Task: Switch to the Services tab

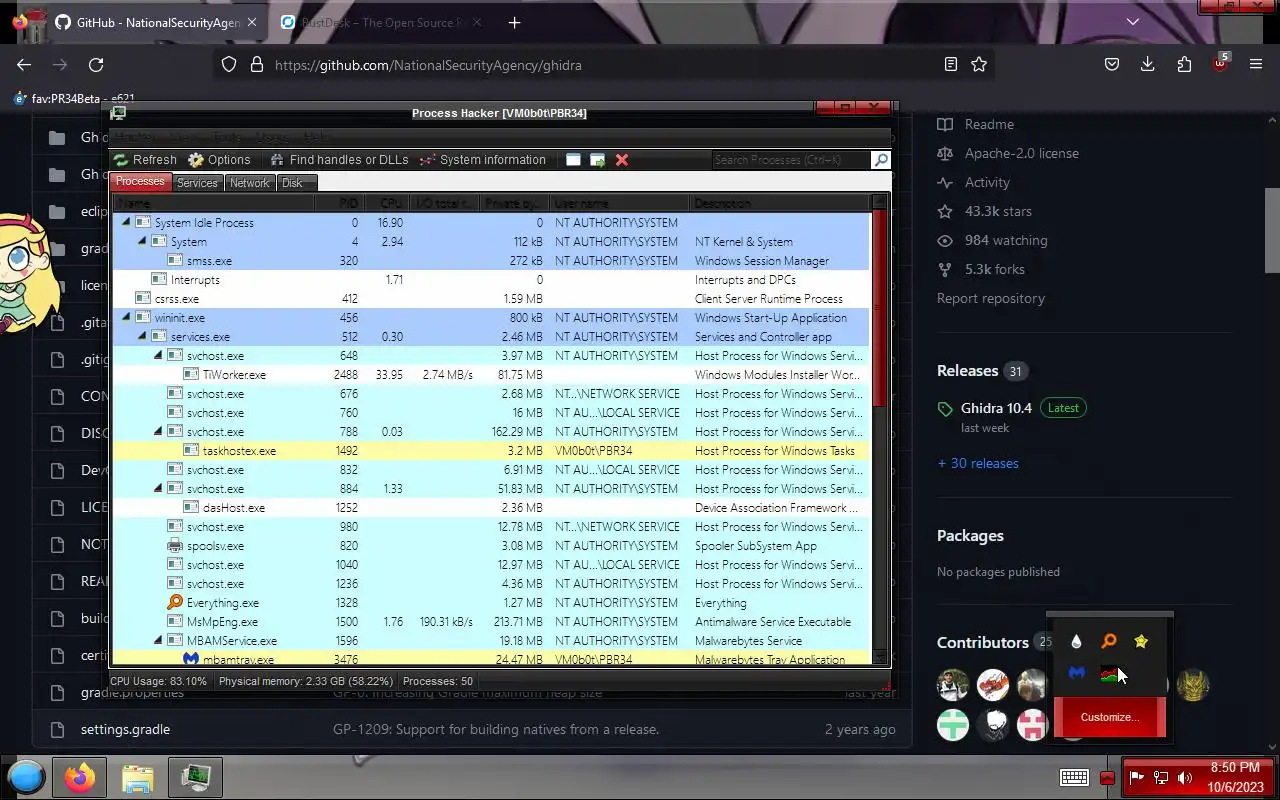Action: tap(197, 183)
